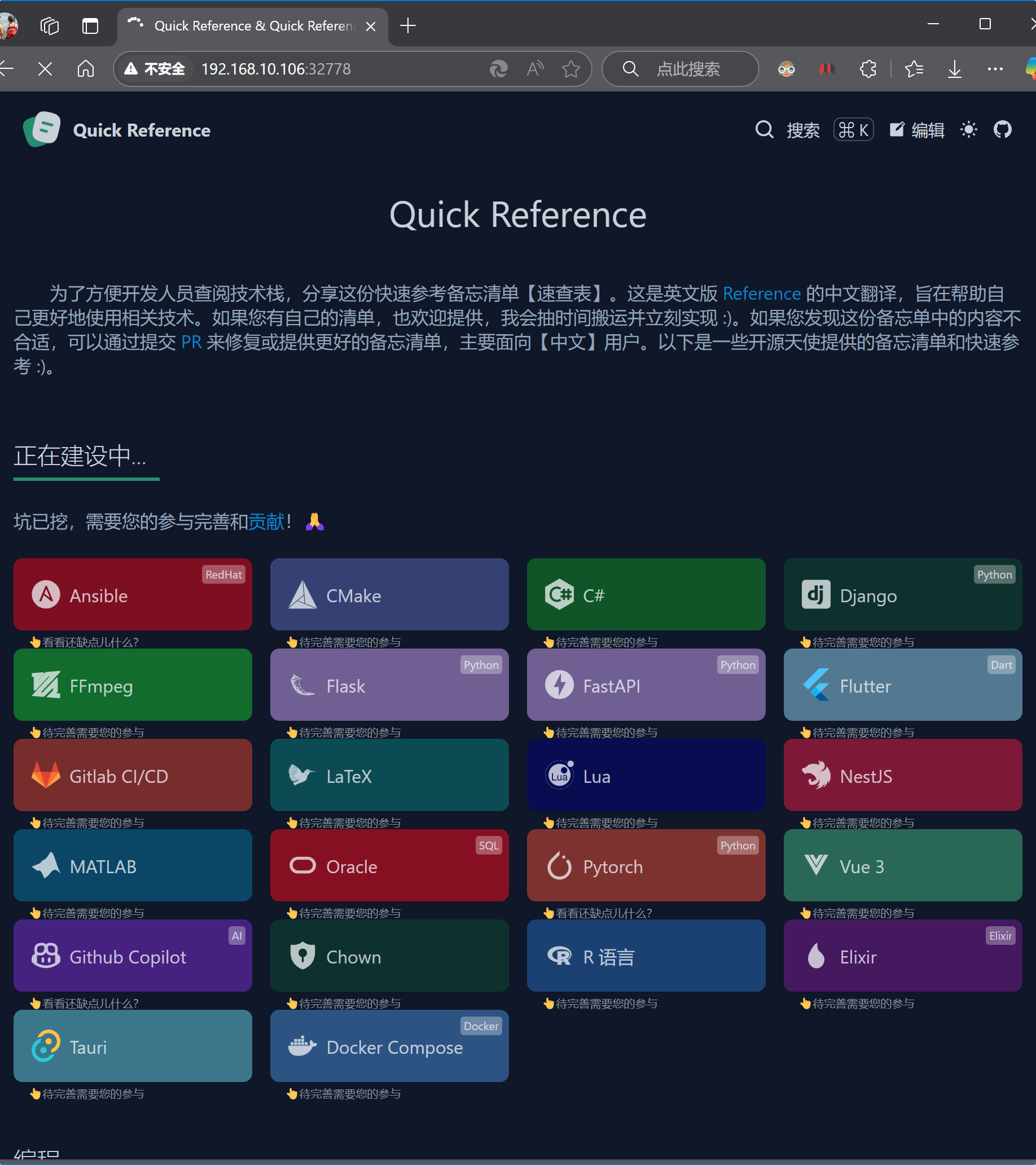The image size is (1036, 1165).
Task: Click the browser favorites star icon
Action: click(570, 69)
